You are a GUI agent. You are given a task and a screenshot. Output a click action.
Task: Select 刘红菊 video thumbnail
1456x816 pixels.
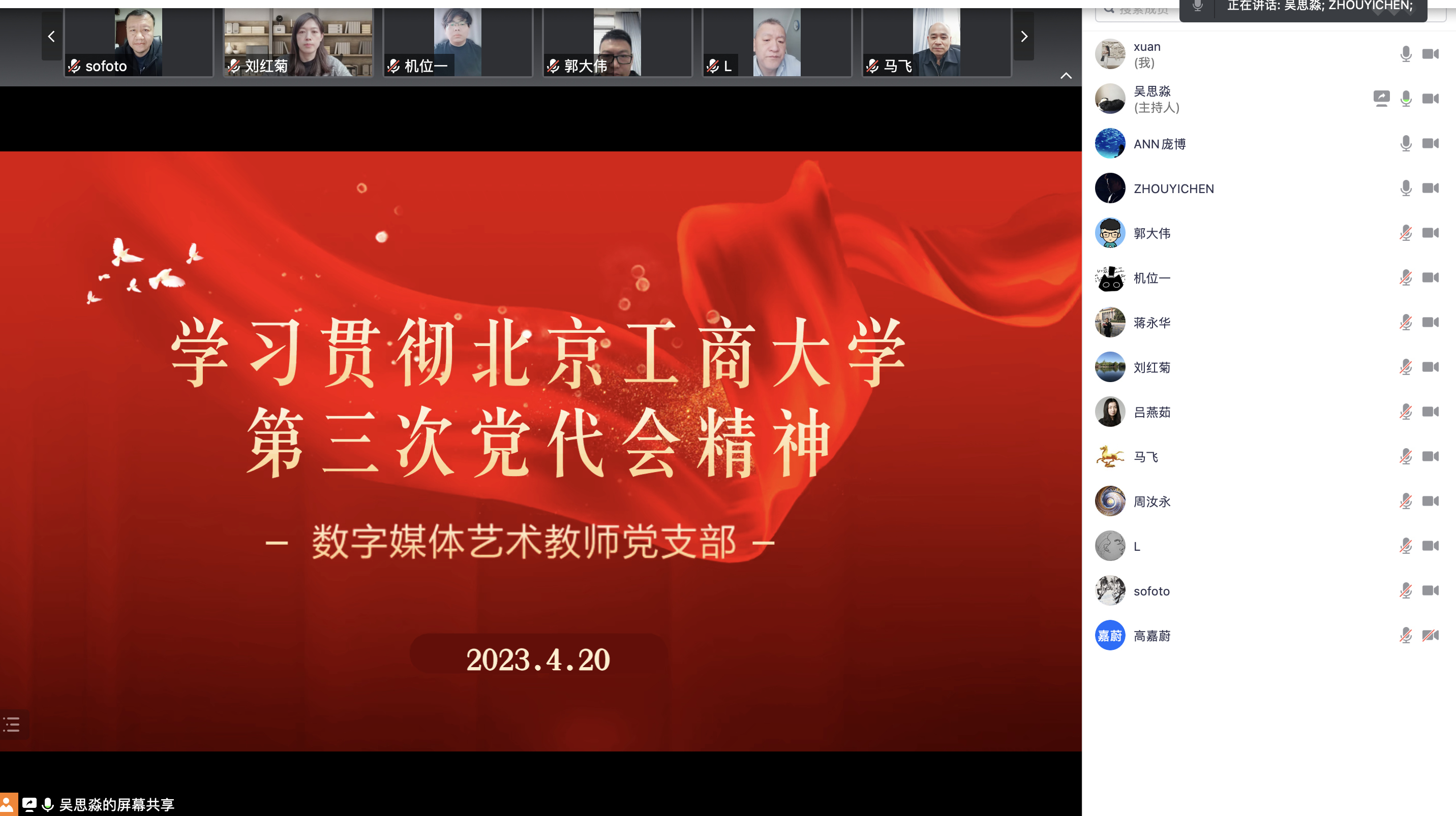pyautogui.click(x=298, y=42)
